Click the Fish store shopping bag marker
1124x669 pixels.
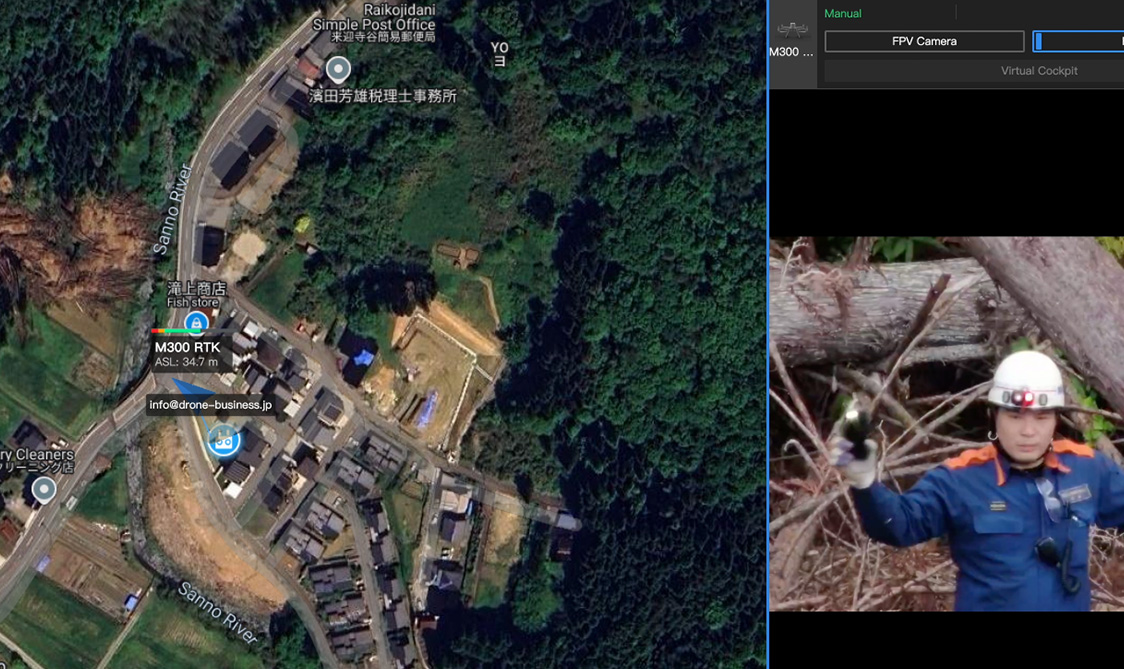click(x=196, y=323)
